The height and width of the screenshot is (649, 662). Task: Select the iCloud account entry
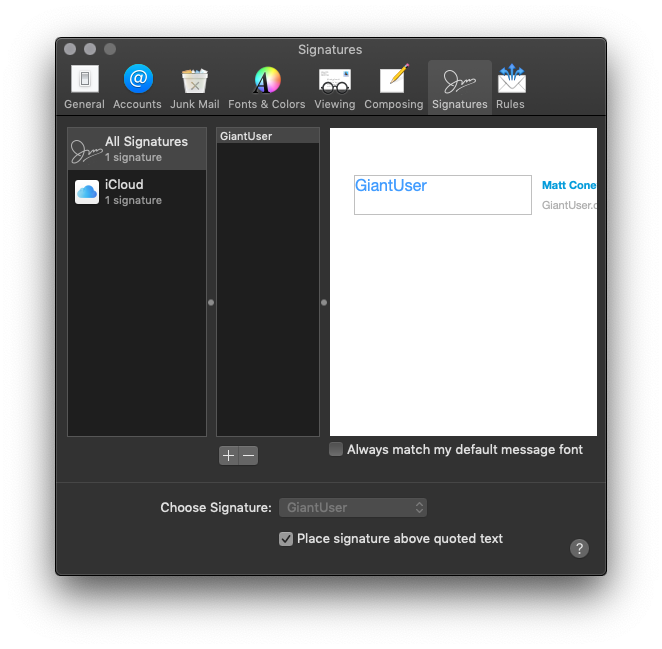coord(137,191)
